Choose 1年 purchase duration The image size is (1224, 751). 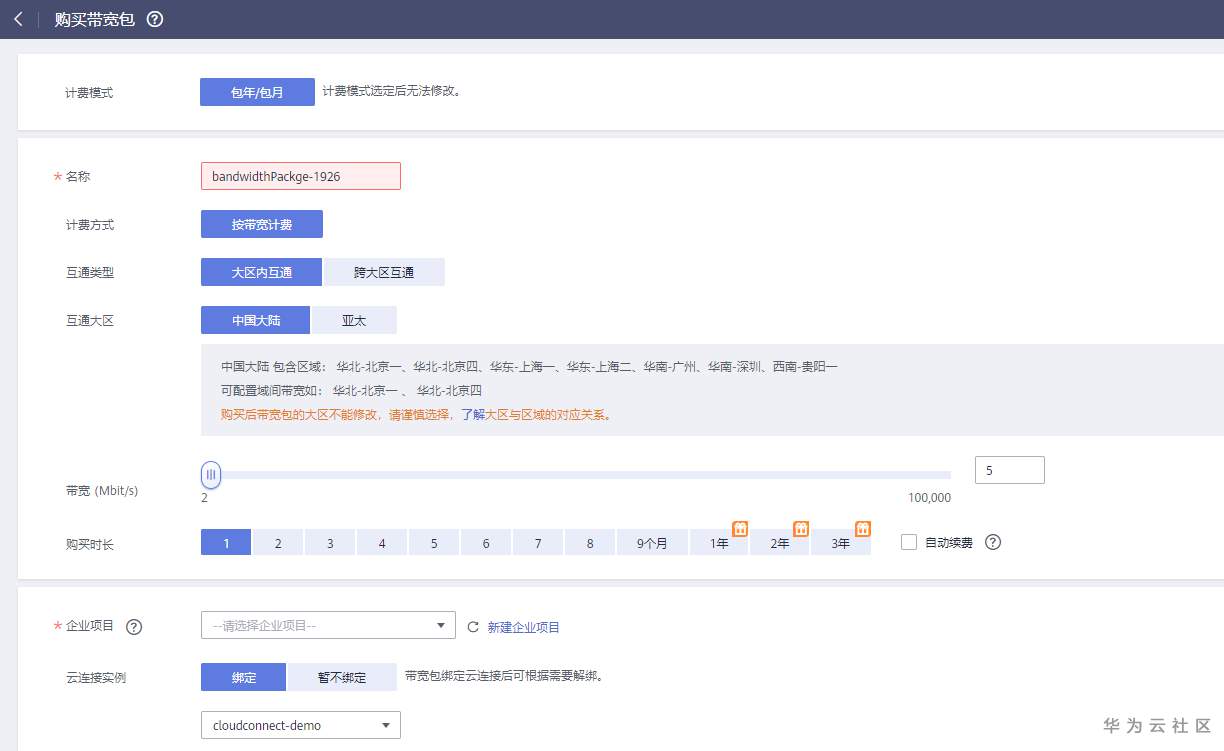click(x=719, y=542)
